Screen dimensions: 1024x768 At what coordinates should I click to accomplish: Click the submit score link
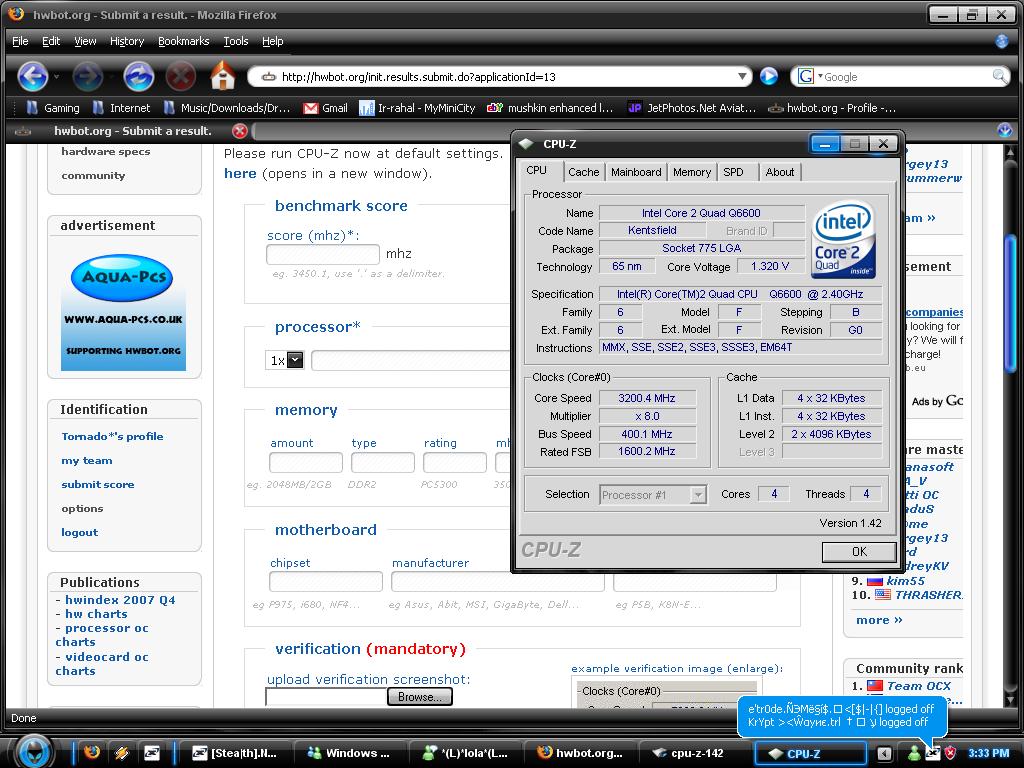[98, 484]
